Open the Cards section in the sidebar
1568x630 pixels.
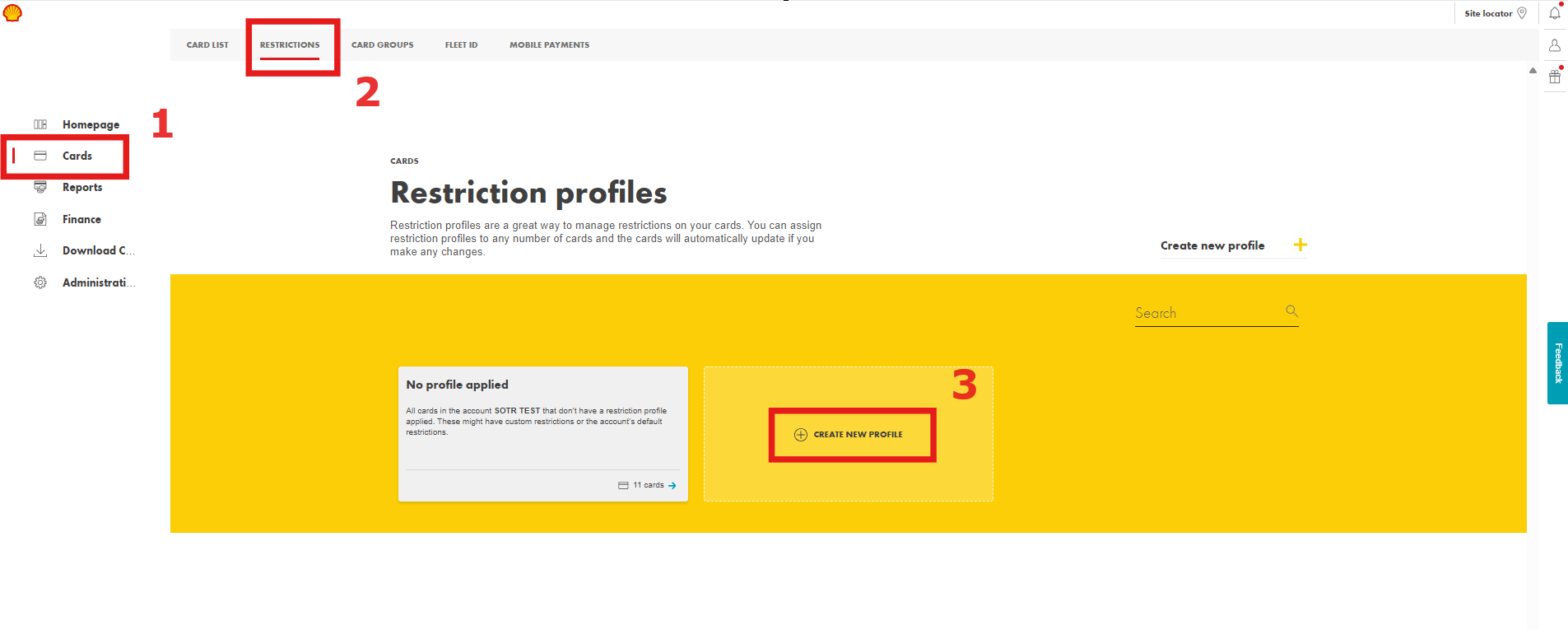click(78, 156)
